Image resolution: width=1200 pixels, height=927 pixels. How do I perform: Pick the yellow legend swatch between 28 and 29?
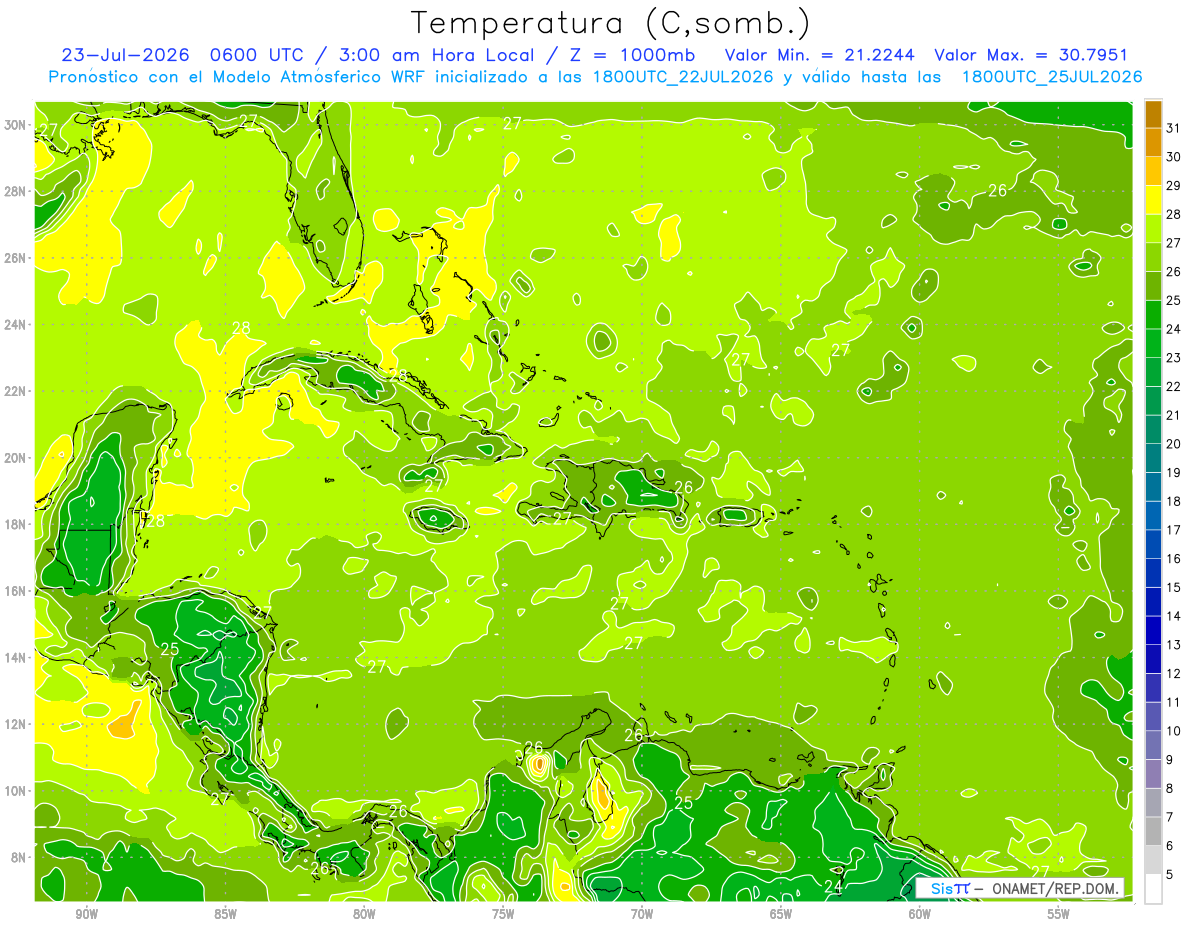coord(1153,200)
